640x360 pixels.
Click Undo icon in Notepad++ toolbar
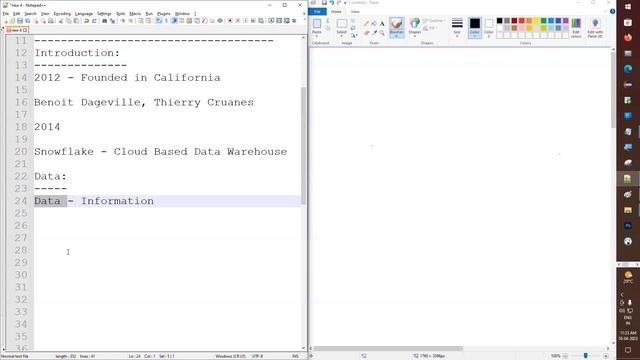click(x=87, y=21)
